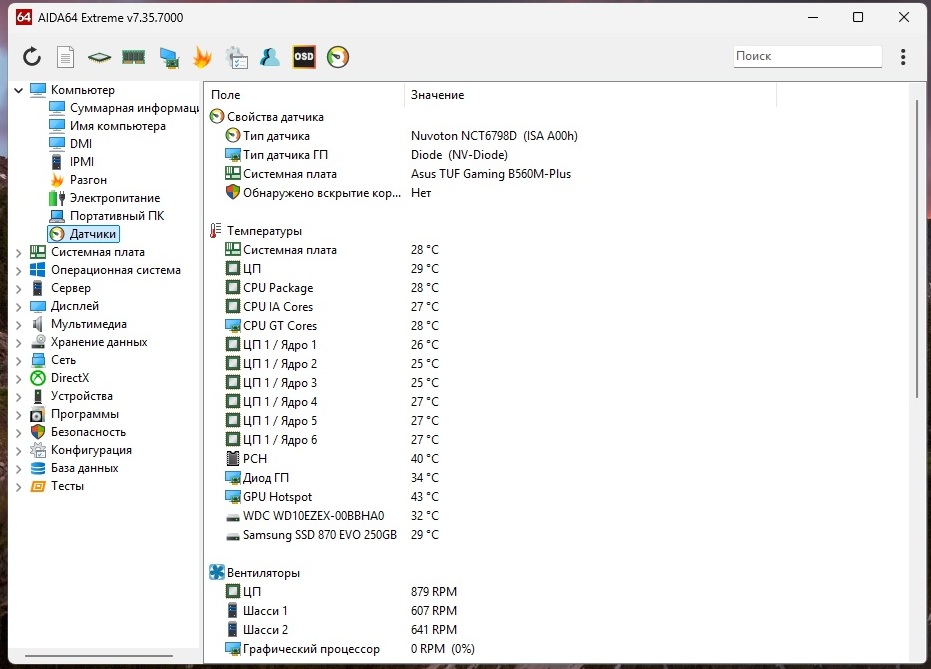931x669 pixels.
Task: Select the Шасси 1 fan row
Action: point(341,611)
